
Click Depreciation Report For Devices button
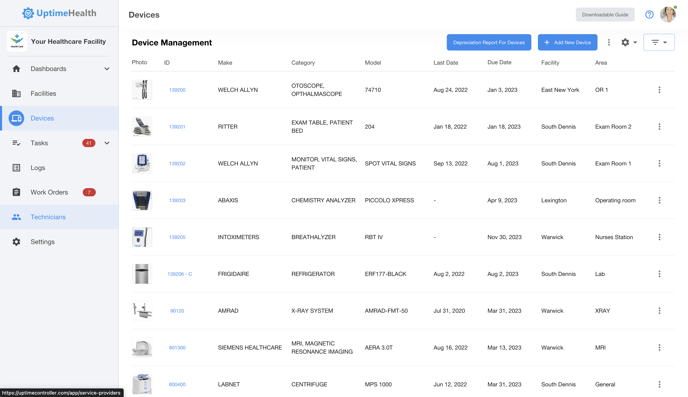point(489,43)
